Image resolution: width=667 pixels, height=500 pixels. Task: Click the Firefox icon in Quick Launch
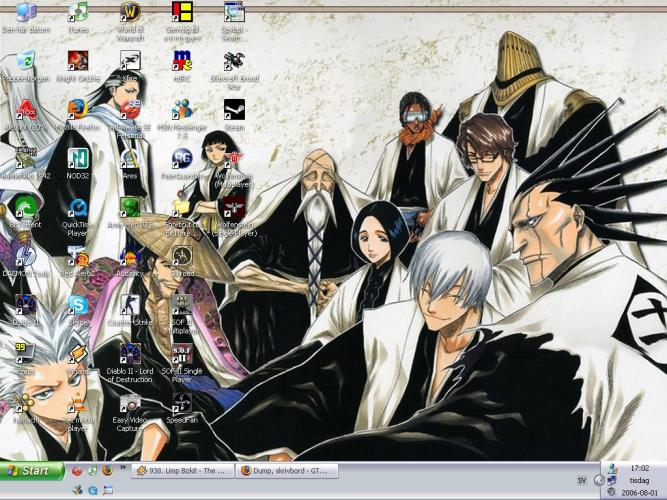tap(108, 471)
